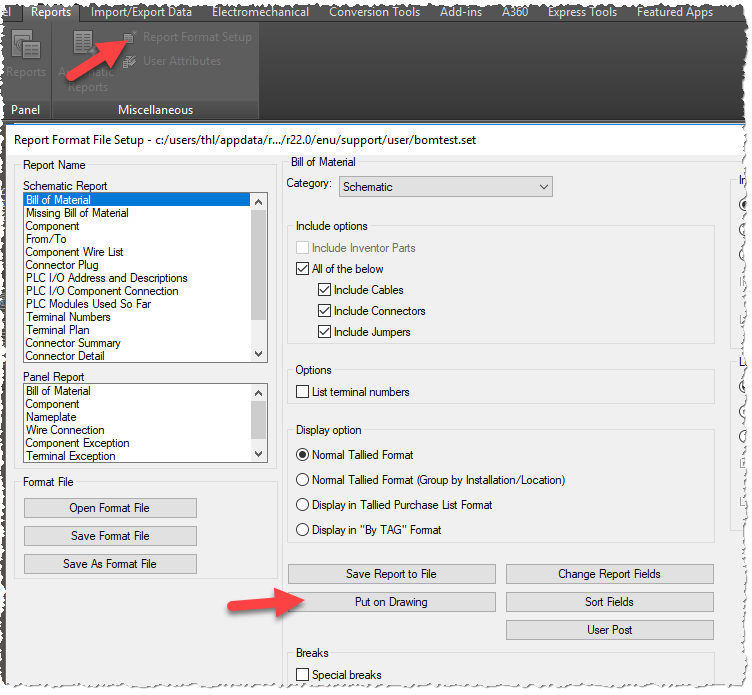
Task: Select PLC Modules Used So Far
Action: click(x=137, y=304)
